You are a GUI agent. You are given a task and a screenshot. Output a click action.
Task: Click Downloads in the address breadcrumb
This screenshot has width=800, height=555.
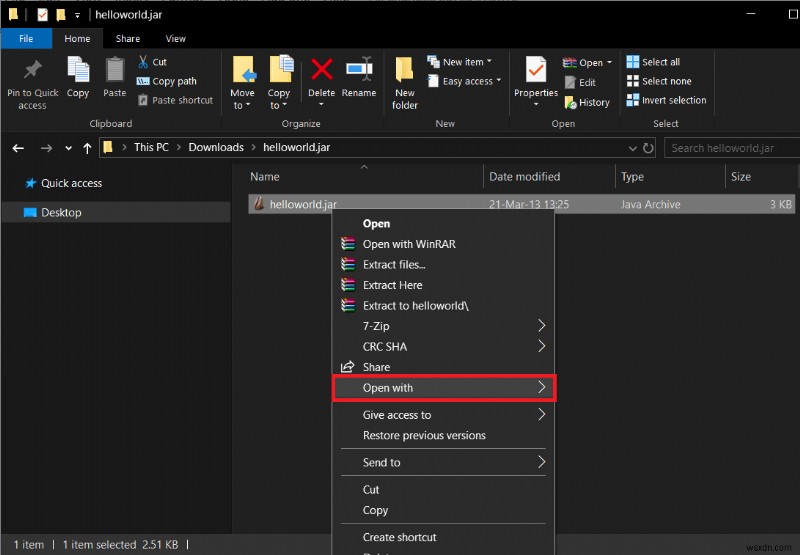216,147
